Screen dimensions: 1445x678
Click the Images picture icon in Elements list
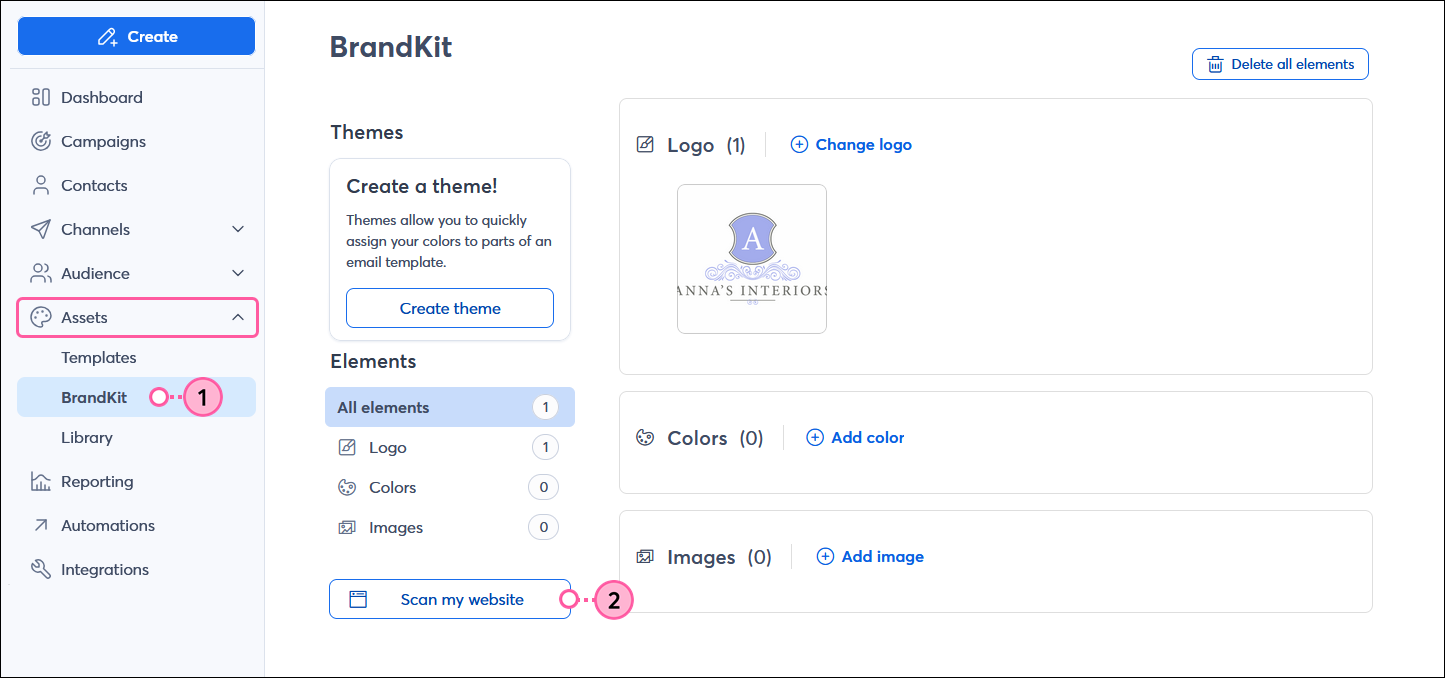pyautogui.click(x=349, y=527)
